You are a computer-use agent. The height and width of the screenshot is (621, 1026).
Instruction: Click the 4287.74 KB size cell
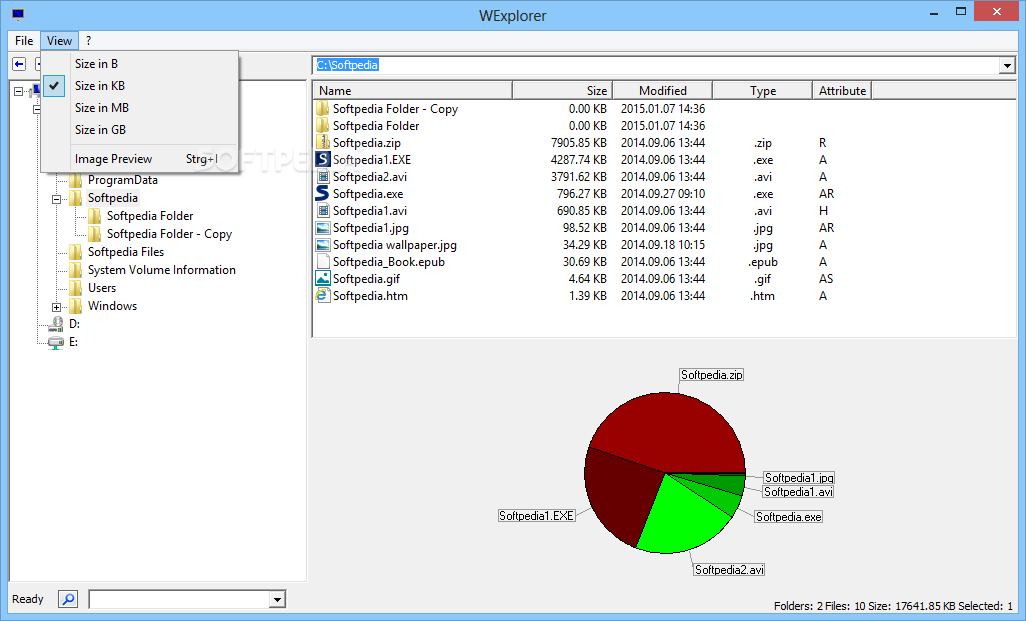578,160
